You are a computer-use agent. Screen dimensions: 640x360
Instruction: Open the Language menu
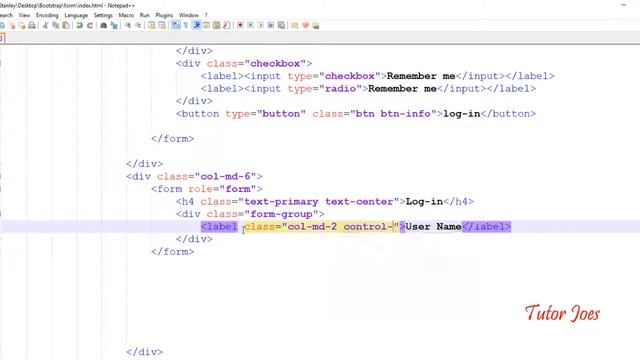click(76, 15)
